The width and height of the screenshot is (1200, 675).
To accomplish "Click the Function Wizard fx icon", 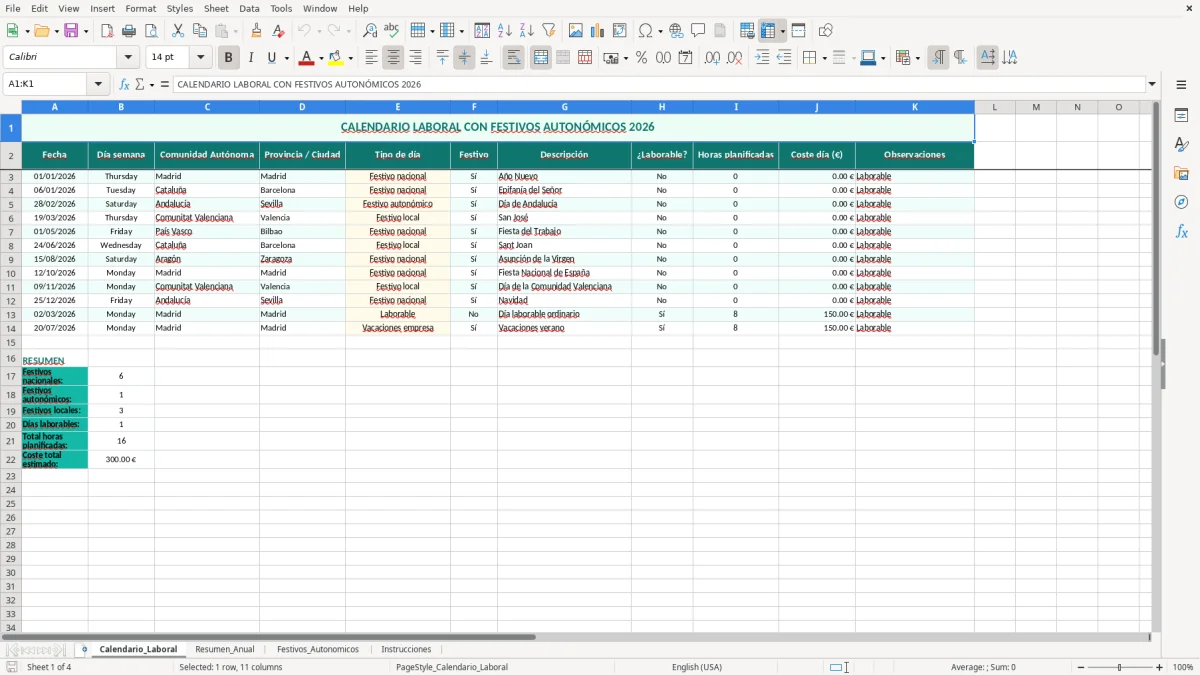I will click(124, 84).
